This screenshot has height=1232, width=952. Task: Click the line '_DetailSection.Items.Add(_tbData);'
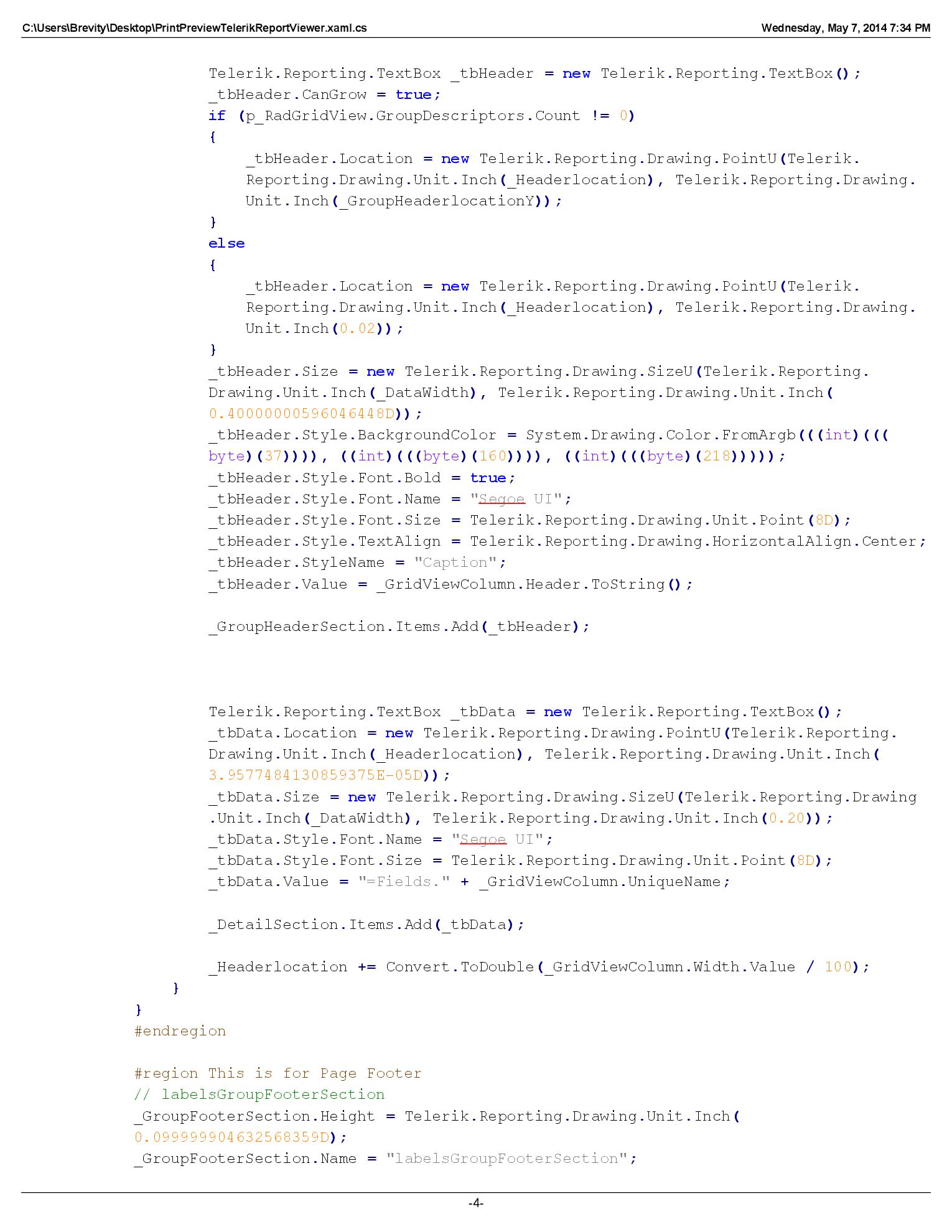pyautogui.click(x=366, y=925)
